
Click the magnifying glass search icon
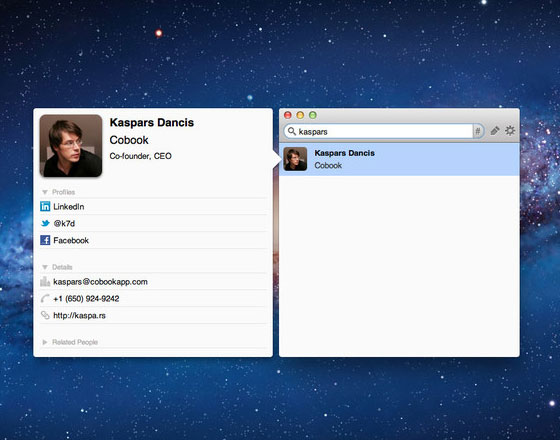tap(292, 131)
